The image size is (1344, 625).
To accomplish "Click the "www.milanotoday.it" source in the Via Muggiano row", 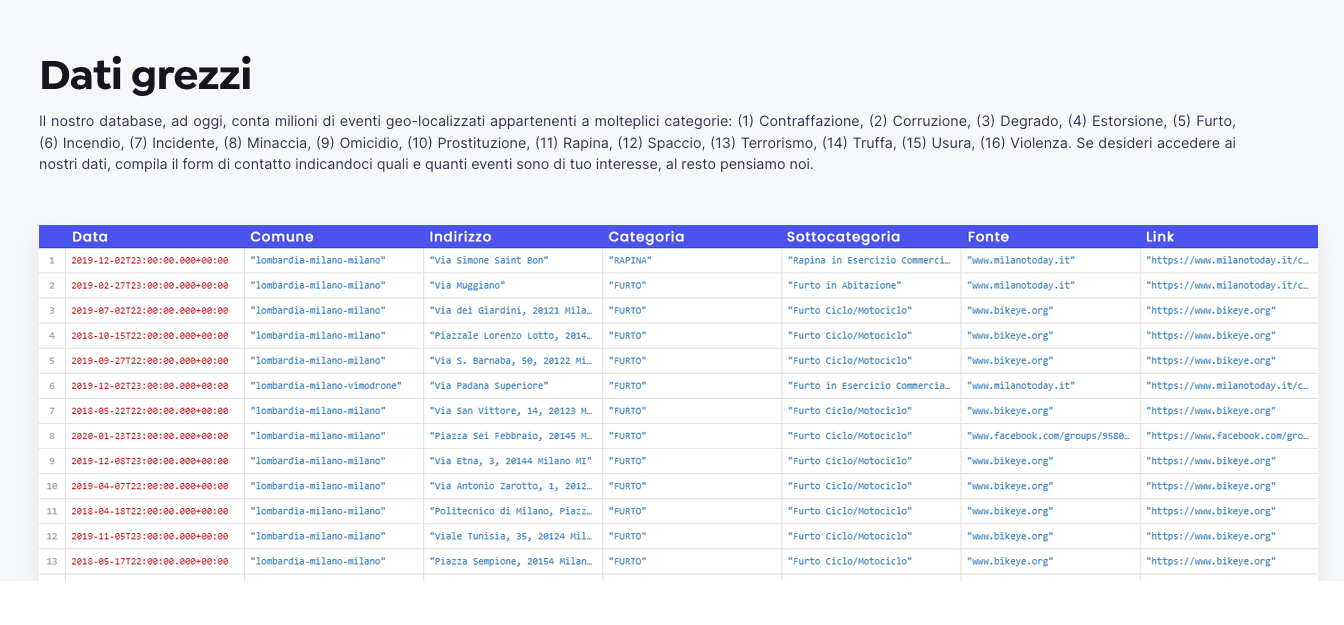I will (1050, 286).
